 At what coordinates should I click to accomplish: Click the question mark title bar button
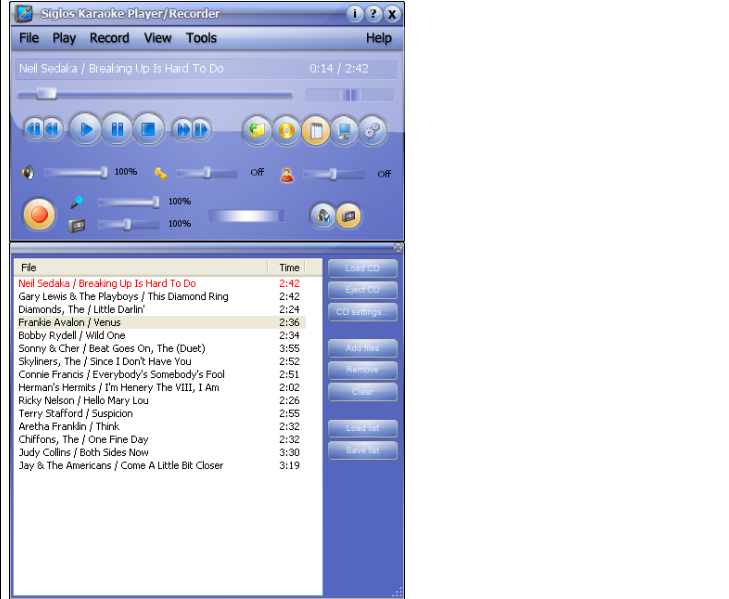tap(373, 14)
